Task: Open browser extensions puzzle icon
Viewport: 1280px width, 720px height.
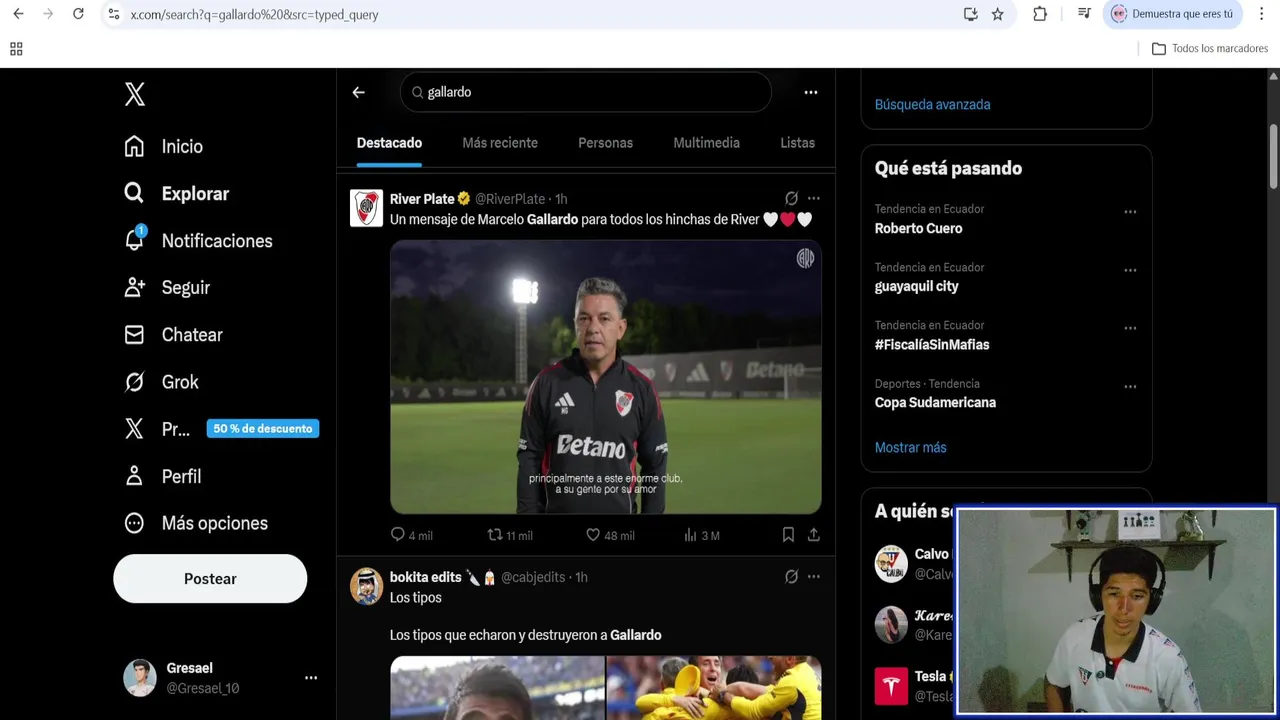Action: coord(1040,14)
